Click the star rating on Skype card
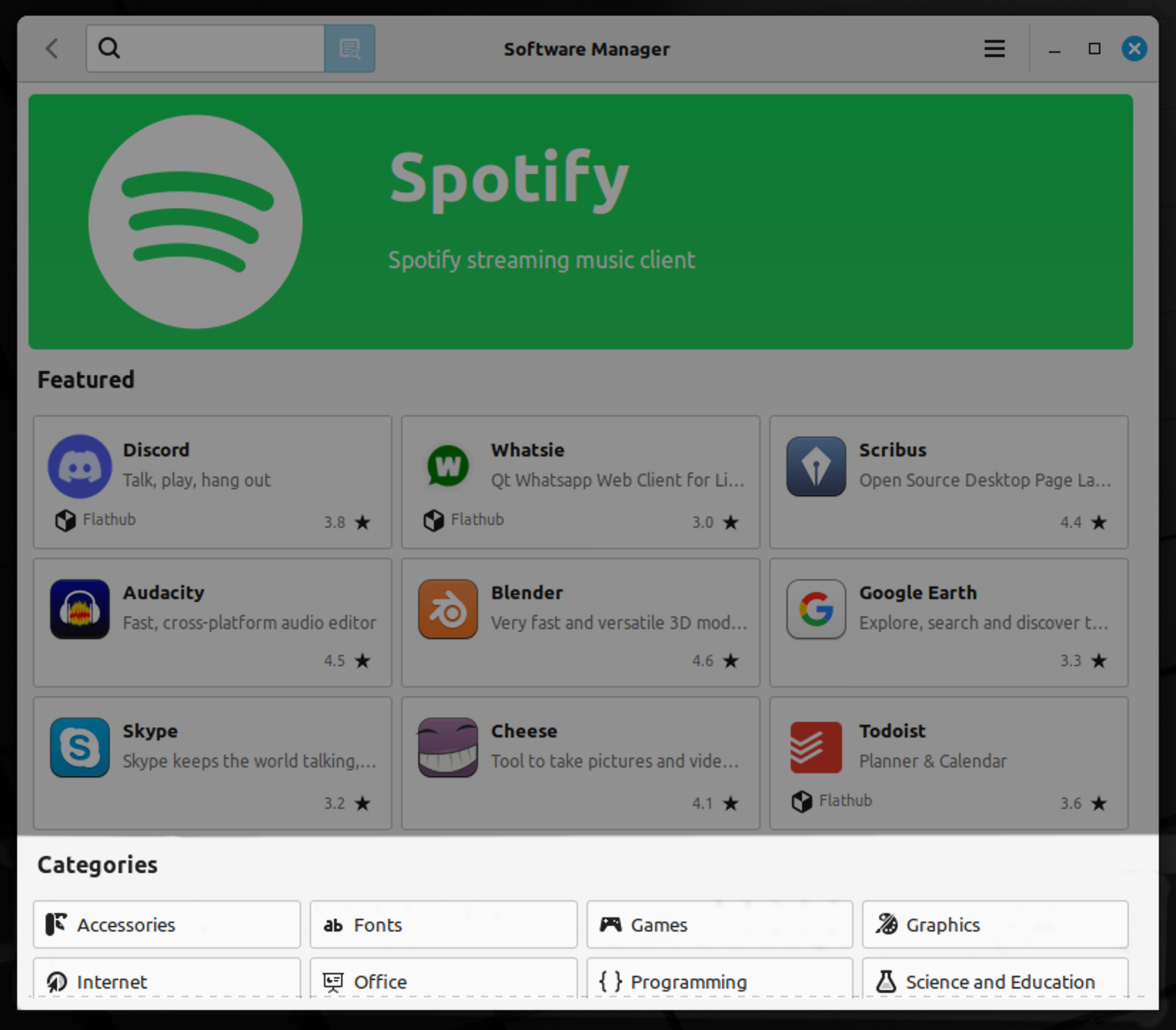 363,803
